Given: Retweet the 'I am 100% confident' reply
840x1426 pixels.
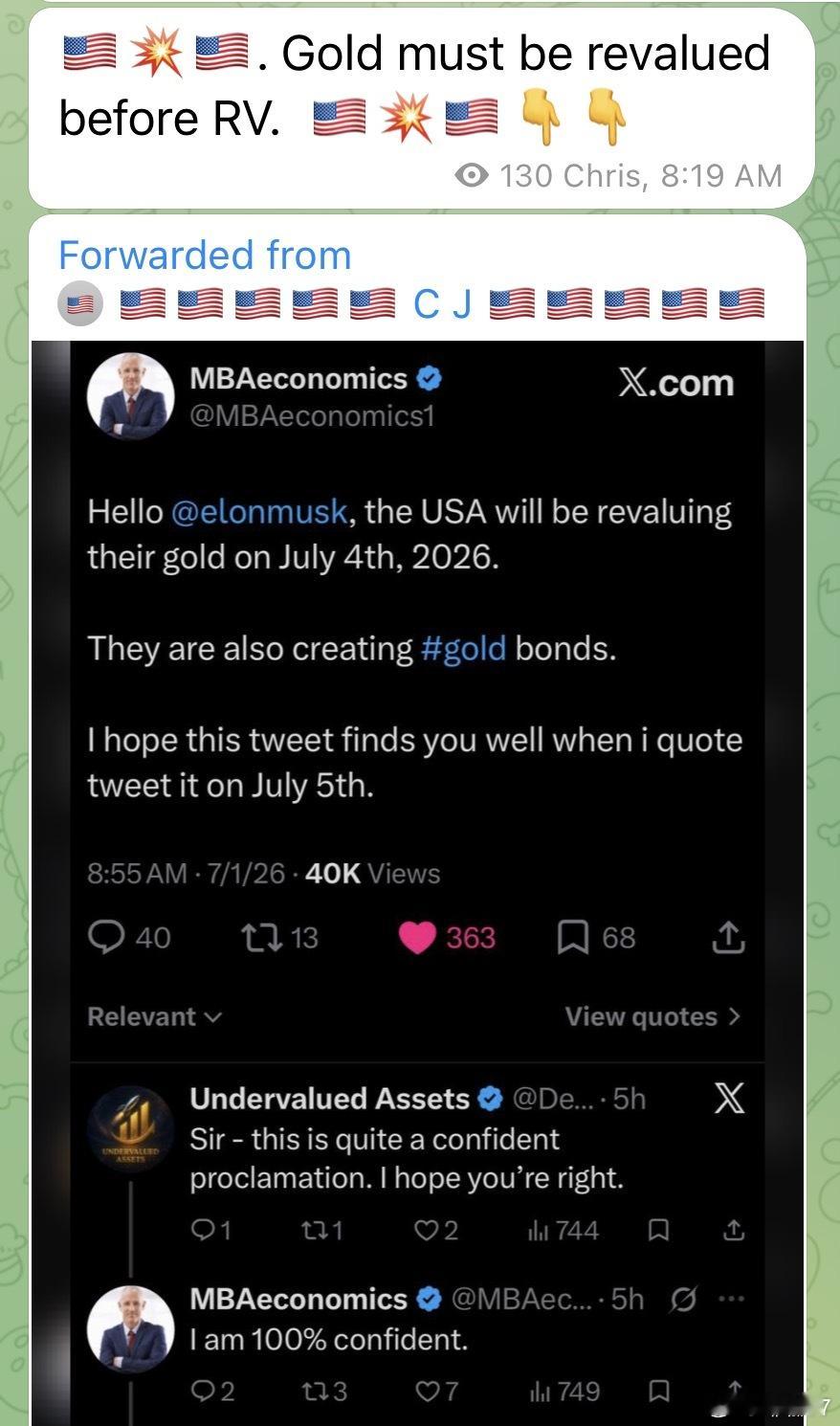Looking at the screenshot, I should pyautogui.click(x=312, y=1391).
